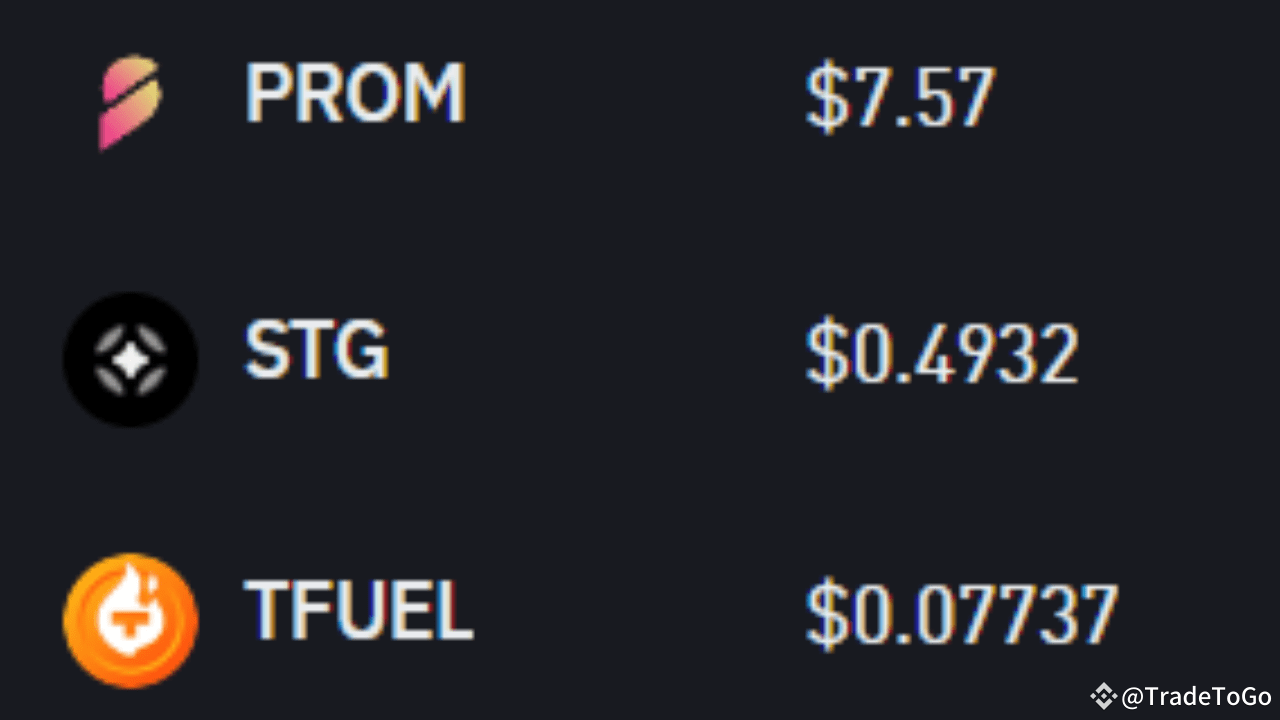Screen dimensions: 1280x720
Task: Choose the STG market list row
Action: 640,358
